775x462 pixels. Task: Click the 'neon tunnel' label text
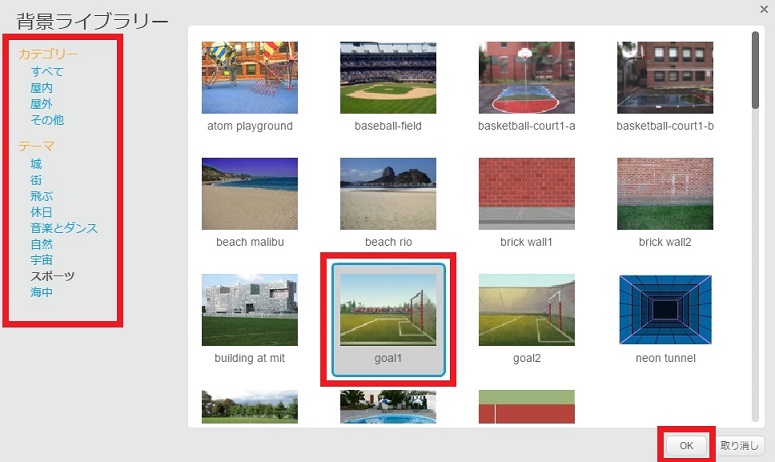pyautogui.click(x=665, y=358)
